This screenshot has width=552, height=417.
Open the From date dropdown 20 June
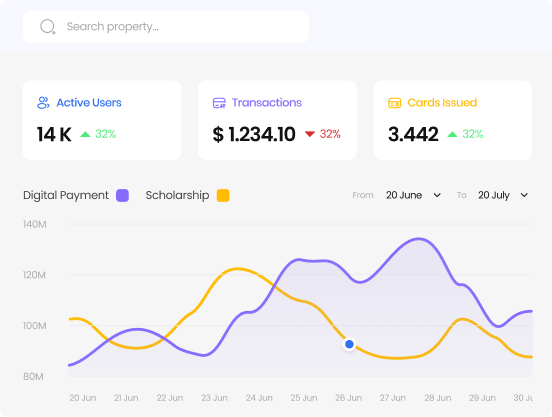pyautogui.click(x=413, y=195)
